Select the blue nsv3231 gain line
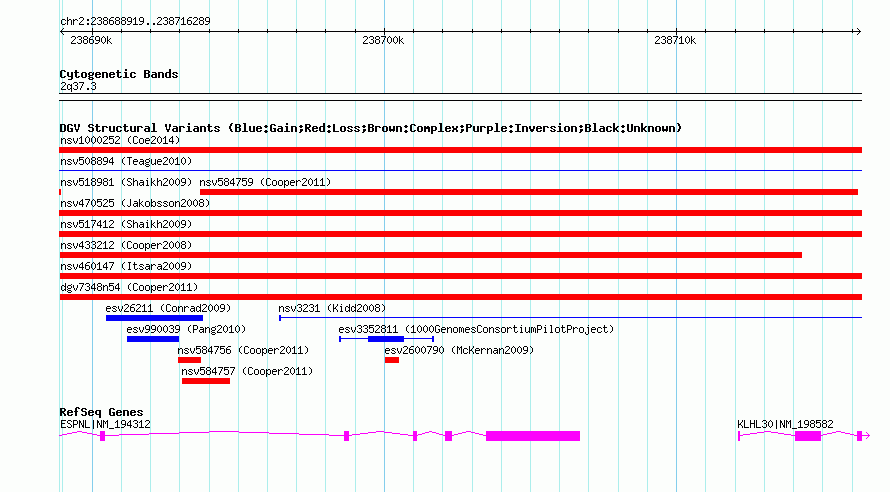The height and width of the screenshot is (492, 890). pos(570,318)
